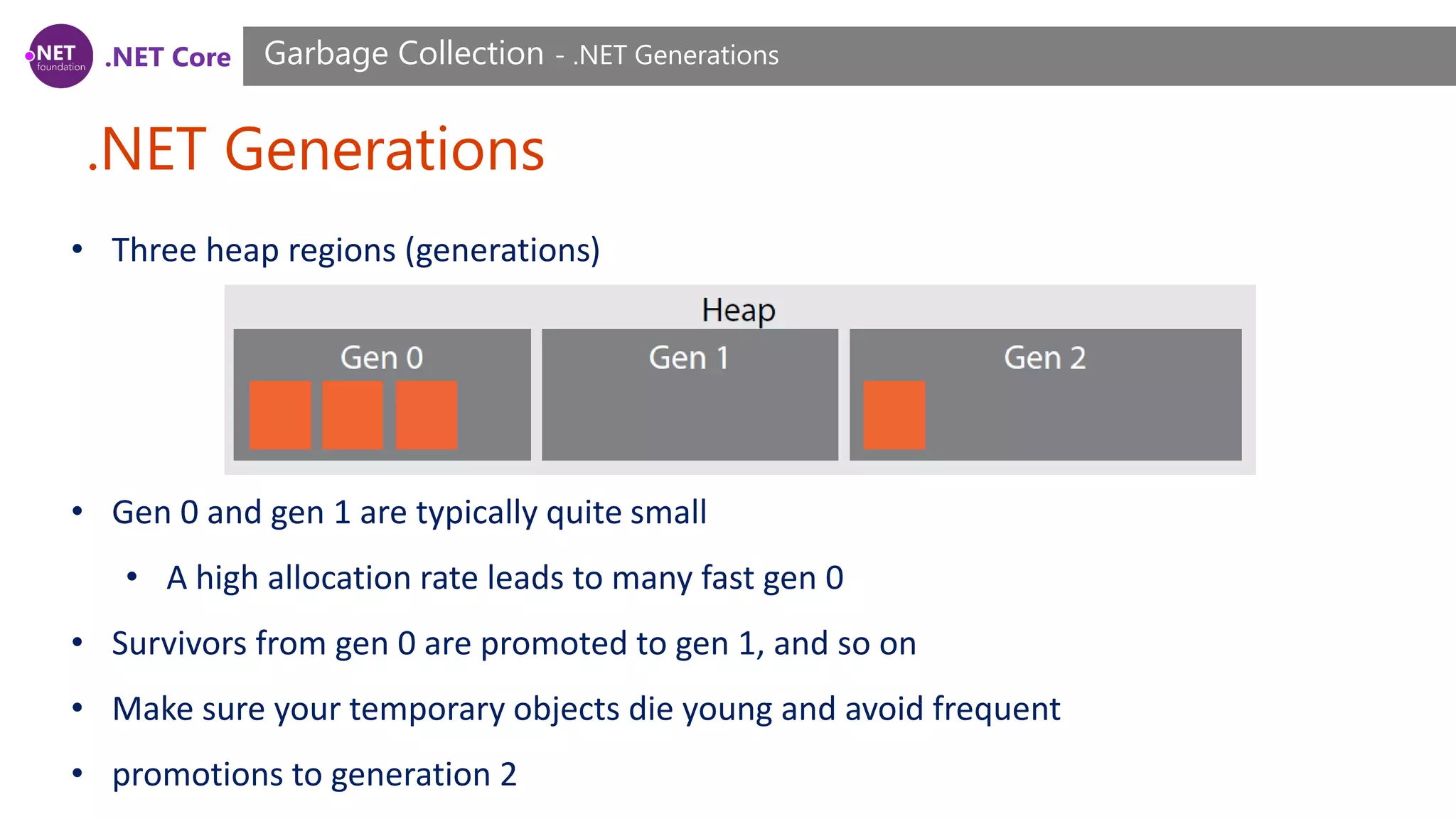Click the Heap label above generations
Image resolution: width=1456 pixels, height=819 pixels.
pyautogui.click(x=738, y=310)
